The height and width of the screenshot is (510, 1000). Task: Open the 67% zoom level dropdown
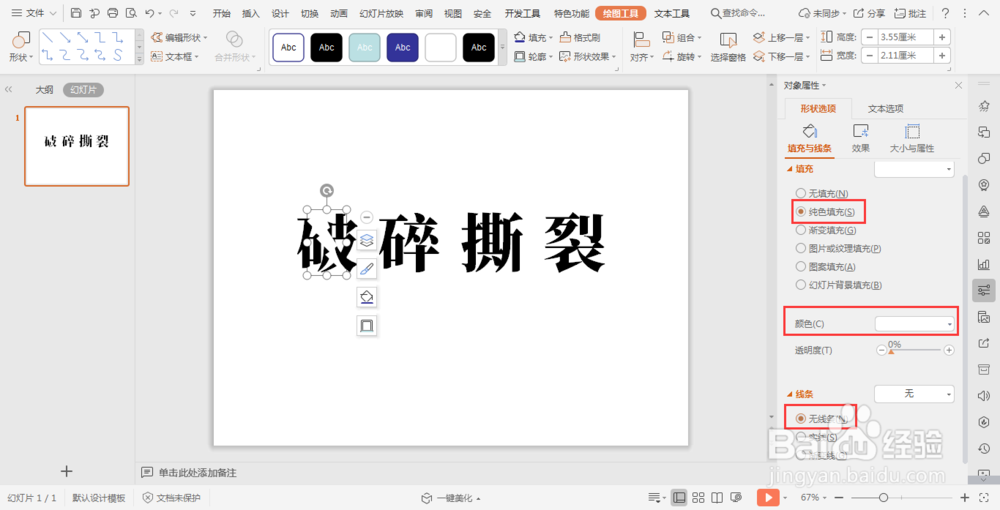814,497
